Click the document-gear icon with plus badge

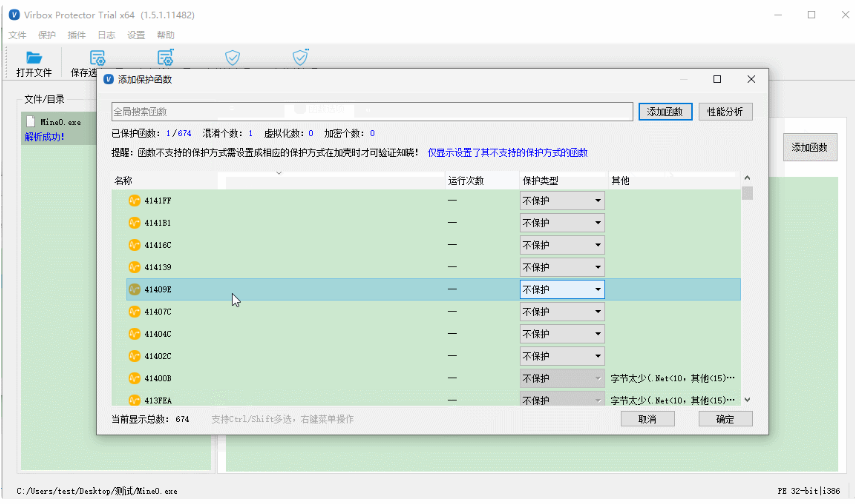(x=165, y=57)
